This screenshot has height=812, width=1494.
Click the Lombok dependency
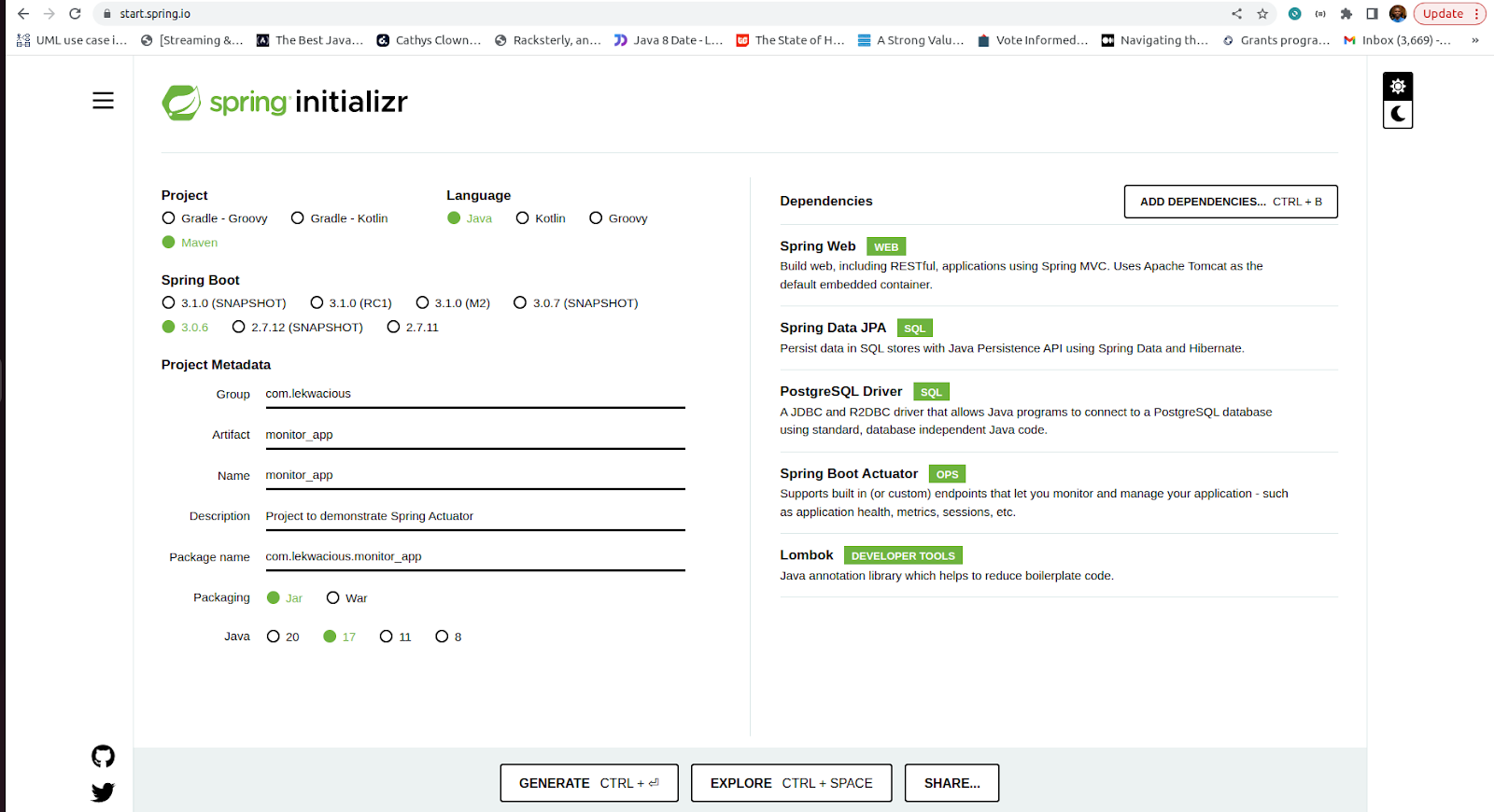coord(1059,565)
